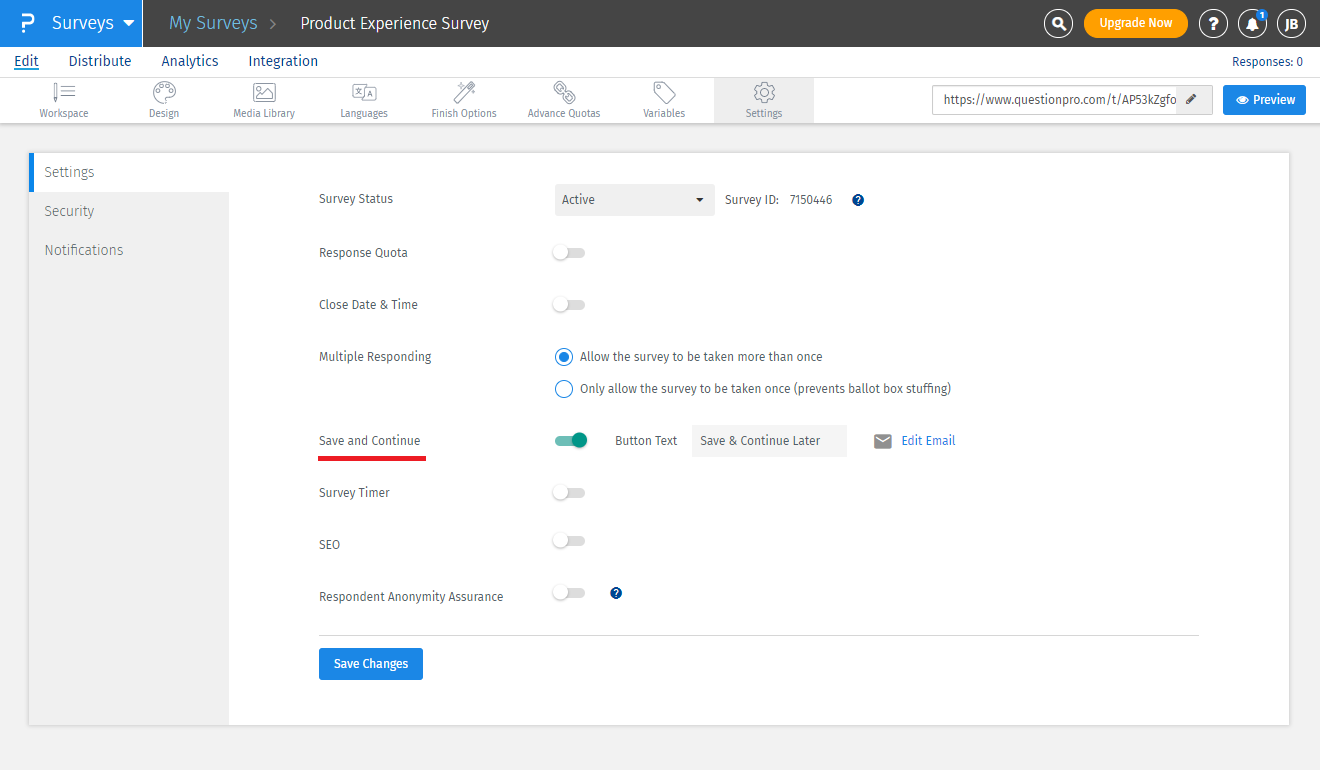Select the Design palette icon
Screen dimensions: 1320x770
[x=163, y=92]
